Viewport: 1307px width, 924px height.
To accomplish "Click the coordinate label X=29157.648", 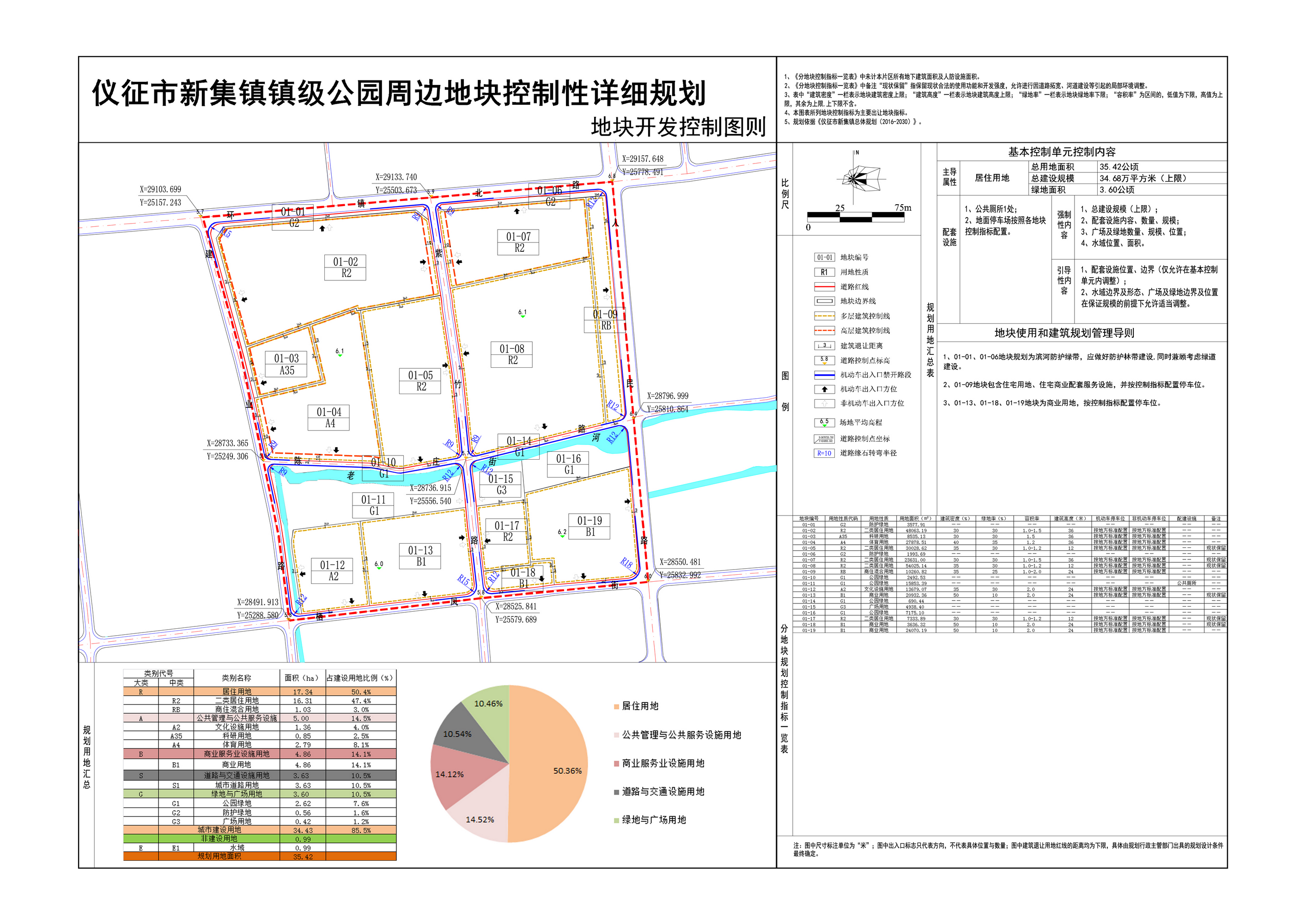I will tap(643, 159).
